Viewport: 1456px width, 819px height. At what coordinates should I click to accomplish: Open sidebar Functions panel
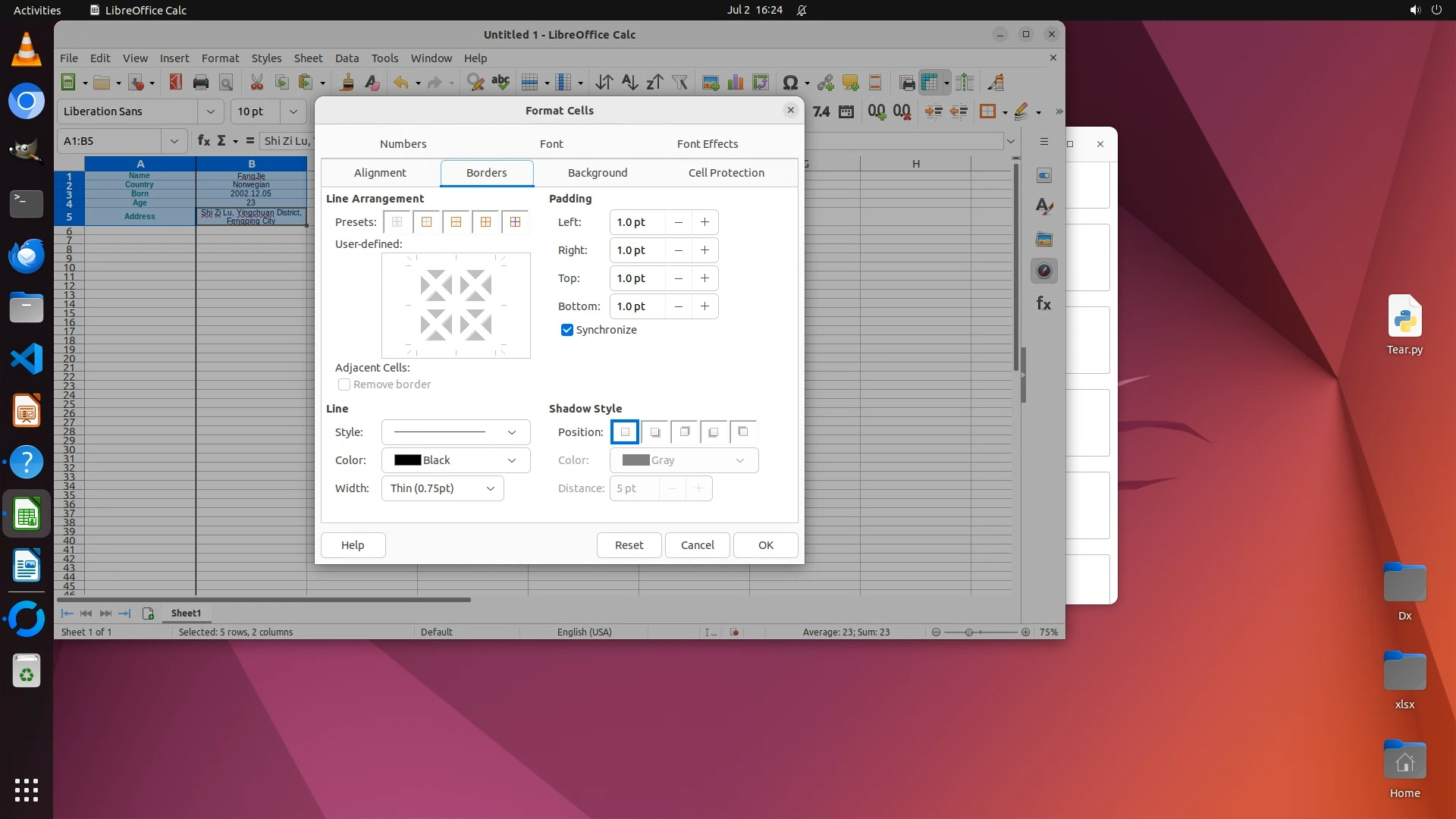click(1043, 304)
